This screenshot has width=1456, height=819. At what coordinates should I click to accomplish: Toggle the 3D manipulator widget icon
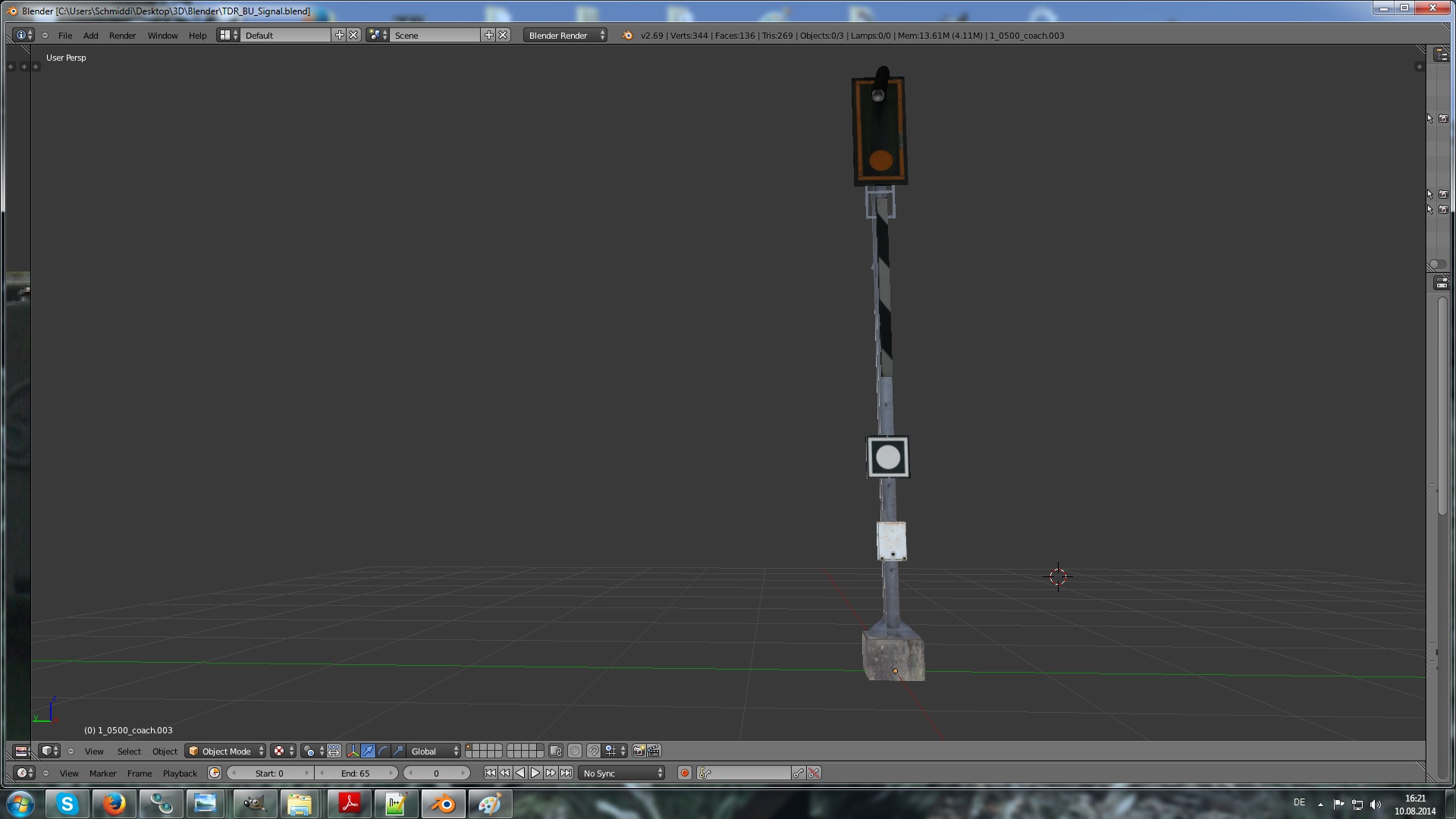tap(353, 751)
